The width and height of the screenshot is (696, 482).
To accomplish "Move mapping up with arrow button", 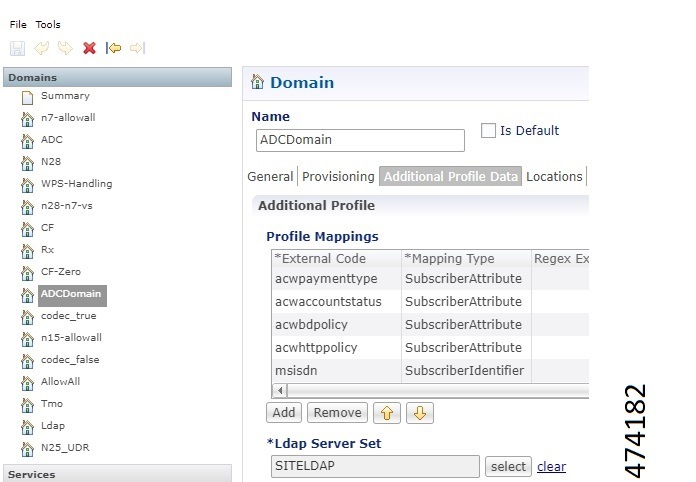I will [386, 412].
